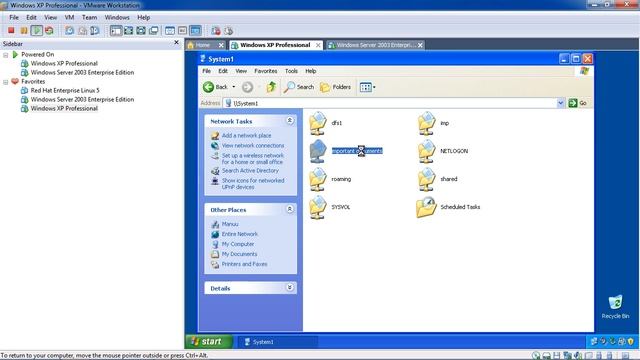Click the Search toolbar button
The image size is (640, 360).
tap(299, 87)
